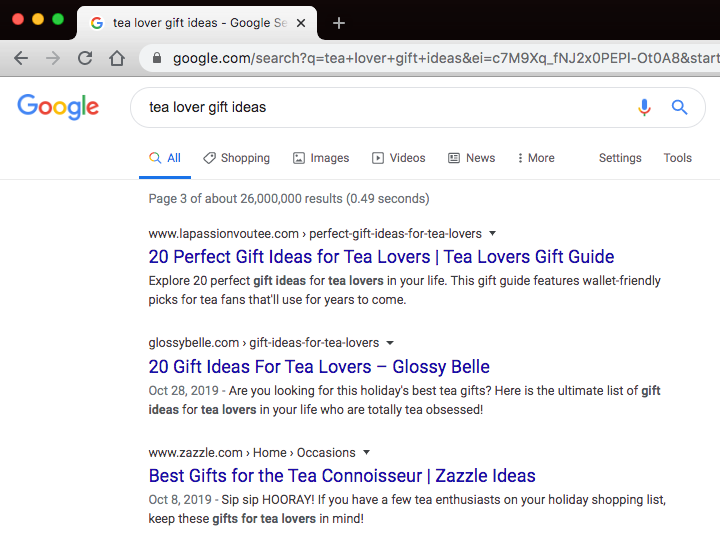Click inside the Google search input field
The height and width of the screenshot is (542, 720).
[380, 107]
